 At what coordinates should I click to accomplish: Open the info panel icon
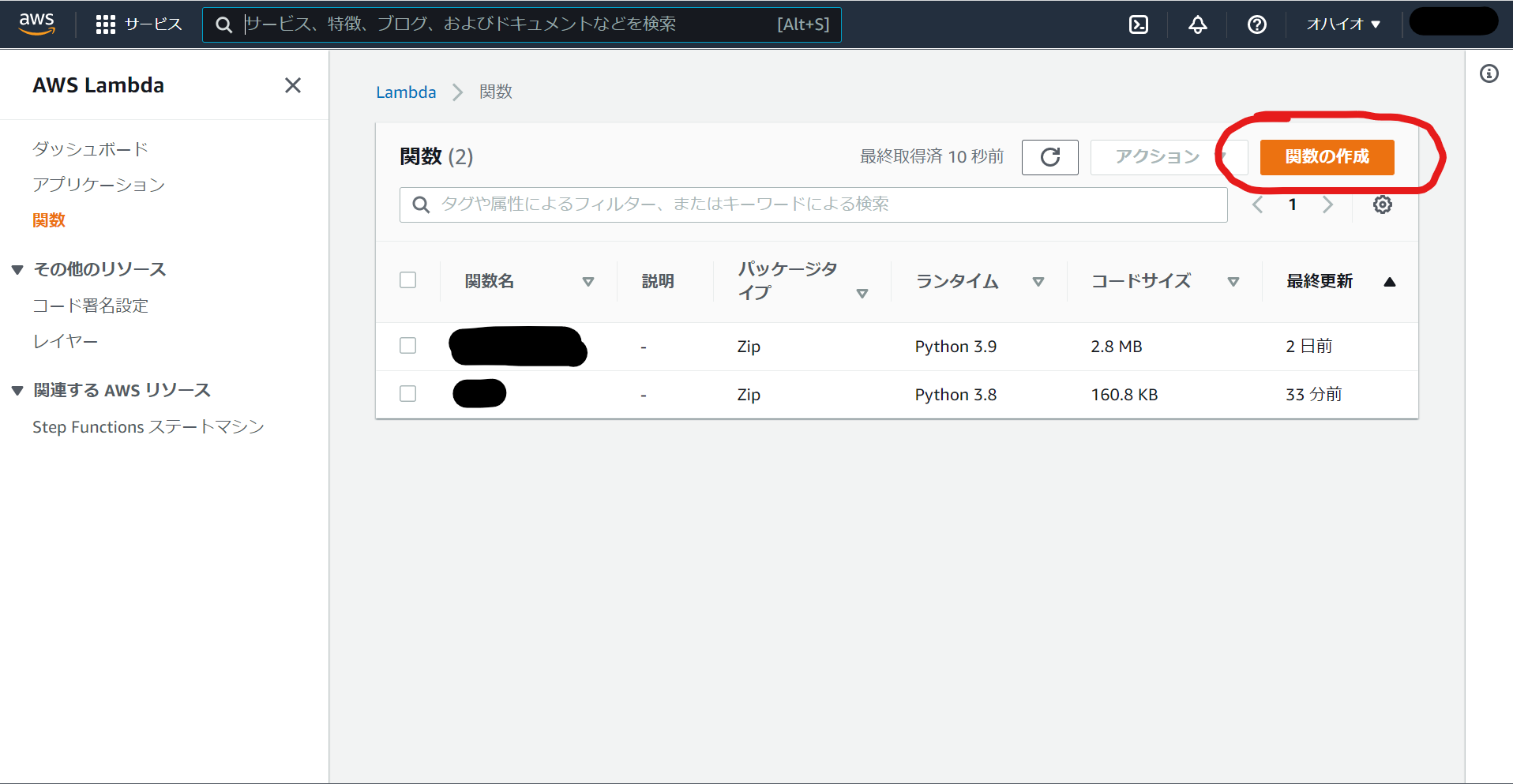pos(1489,73)
